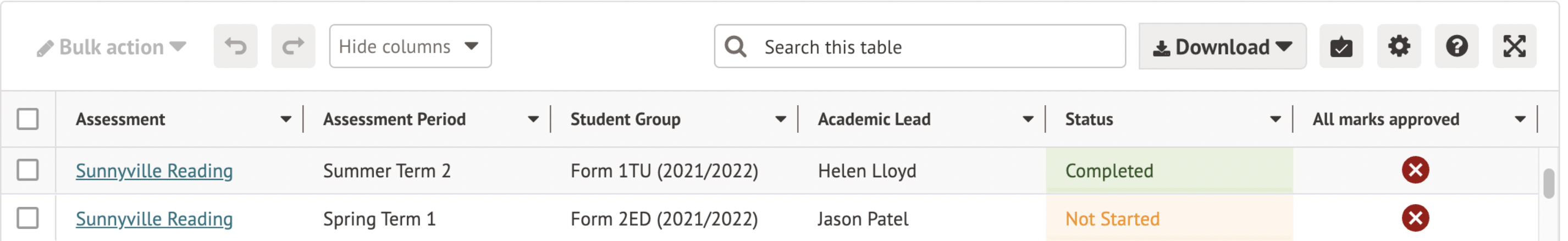
Task: Click the table's vertical scrollbar thumb
Action: [x=1549, y=184]
